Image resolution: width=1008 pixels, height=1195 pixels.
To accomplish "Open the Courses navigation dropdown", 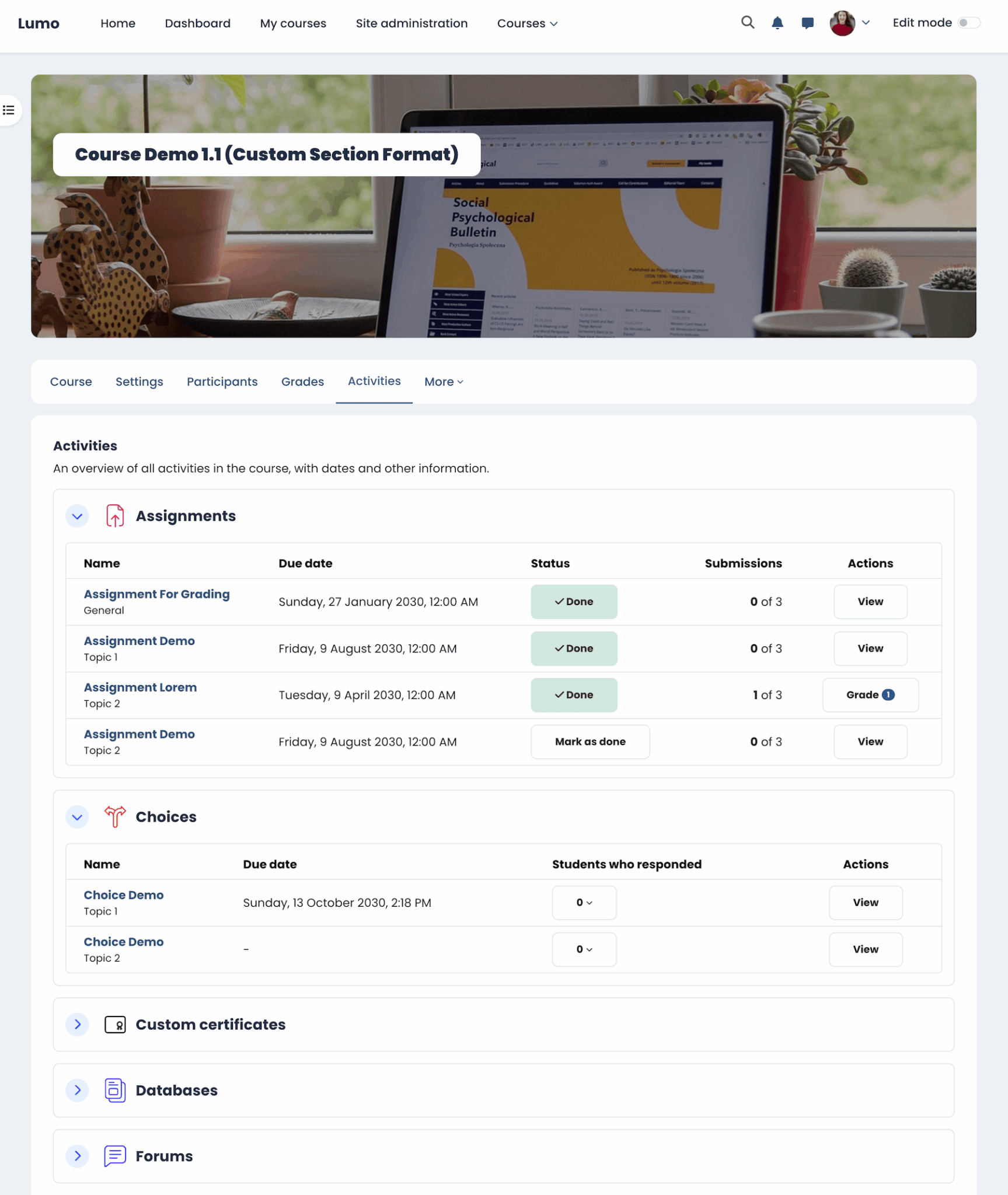I will (526, 23).
